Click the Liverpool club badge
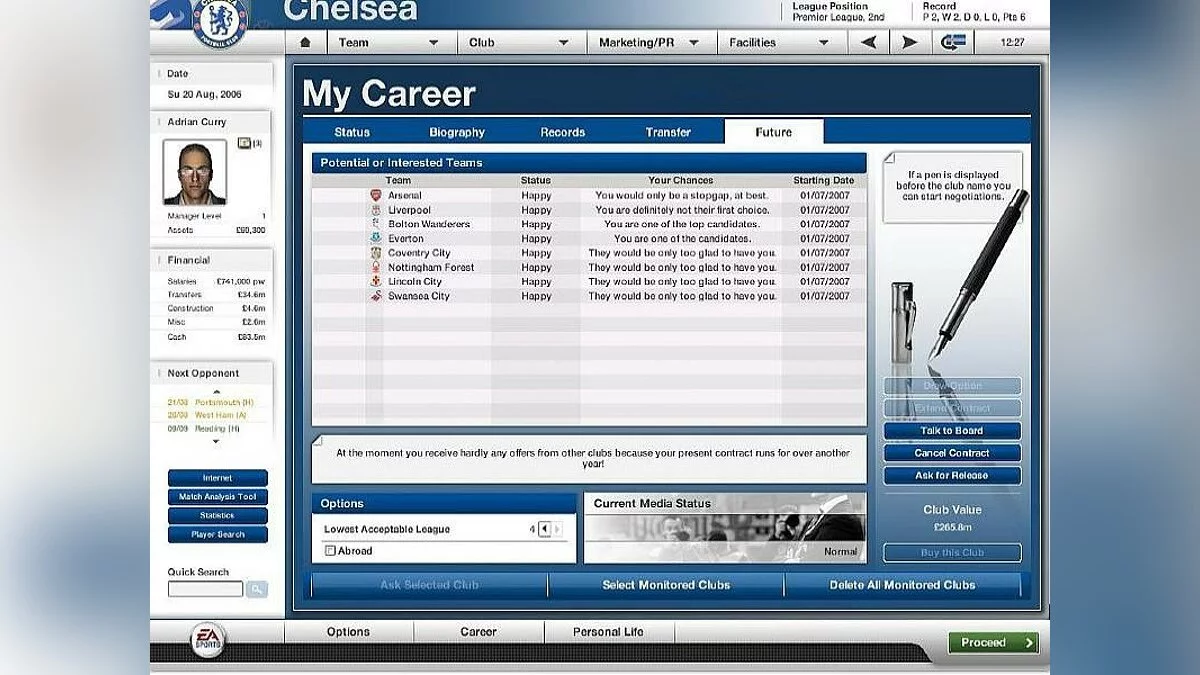1200x675 pixels. click(376, 210)
